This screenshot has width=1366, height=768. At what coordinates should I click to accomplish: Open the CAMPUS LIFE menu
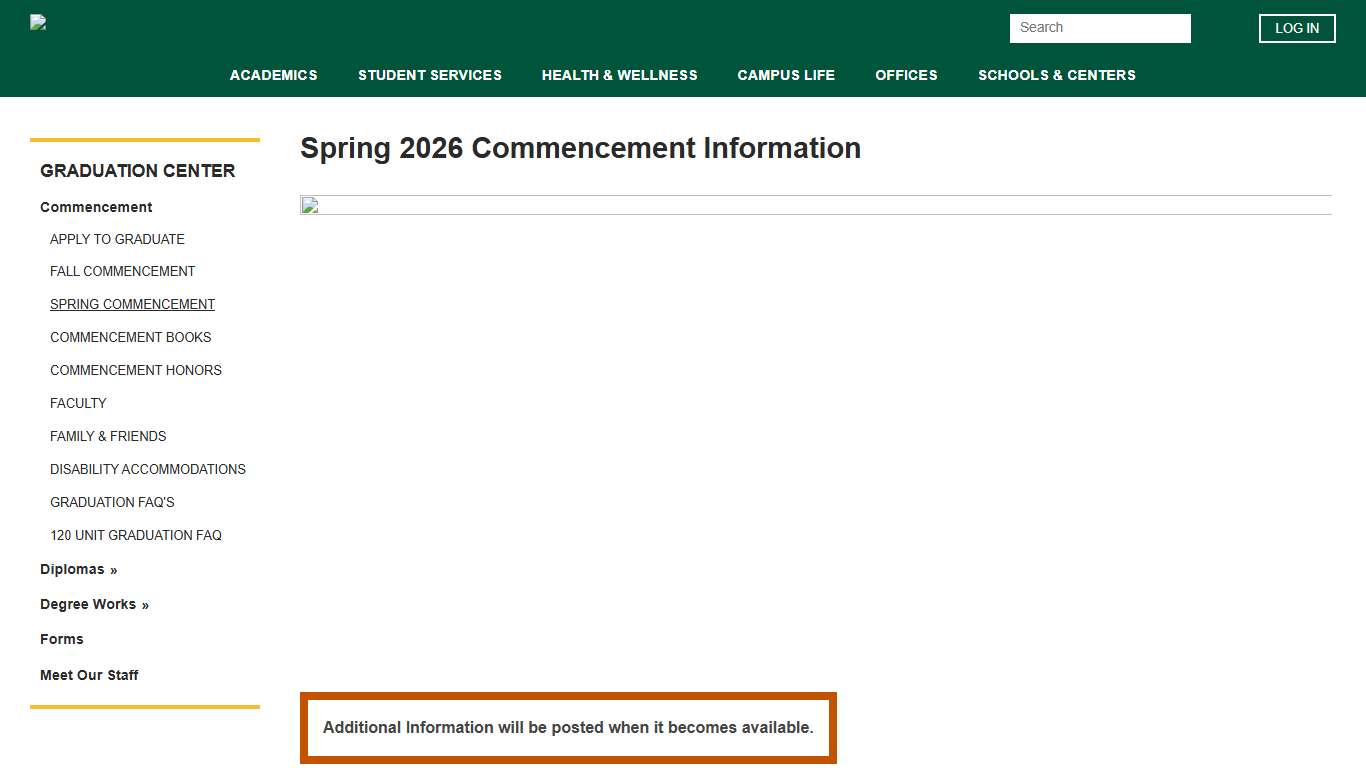coord(786,75)
